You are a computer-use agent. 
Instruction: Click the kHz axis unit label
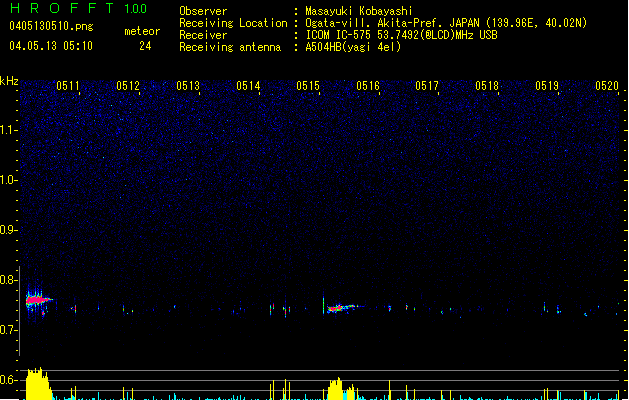tap(9, 81)
